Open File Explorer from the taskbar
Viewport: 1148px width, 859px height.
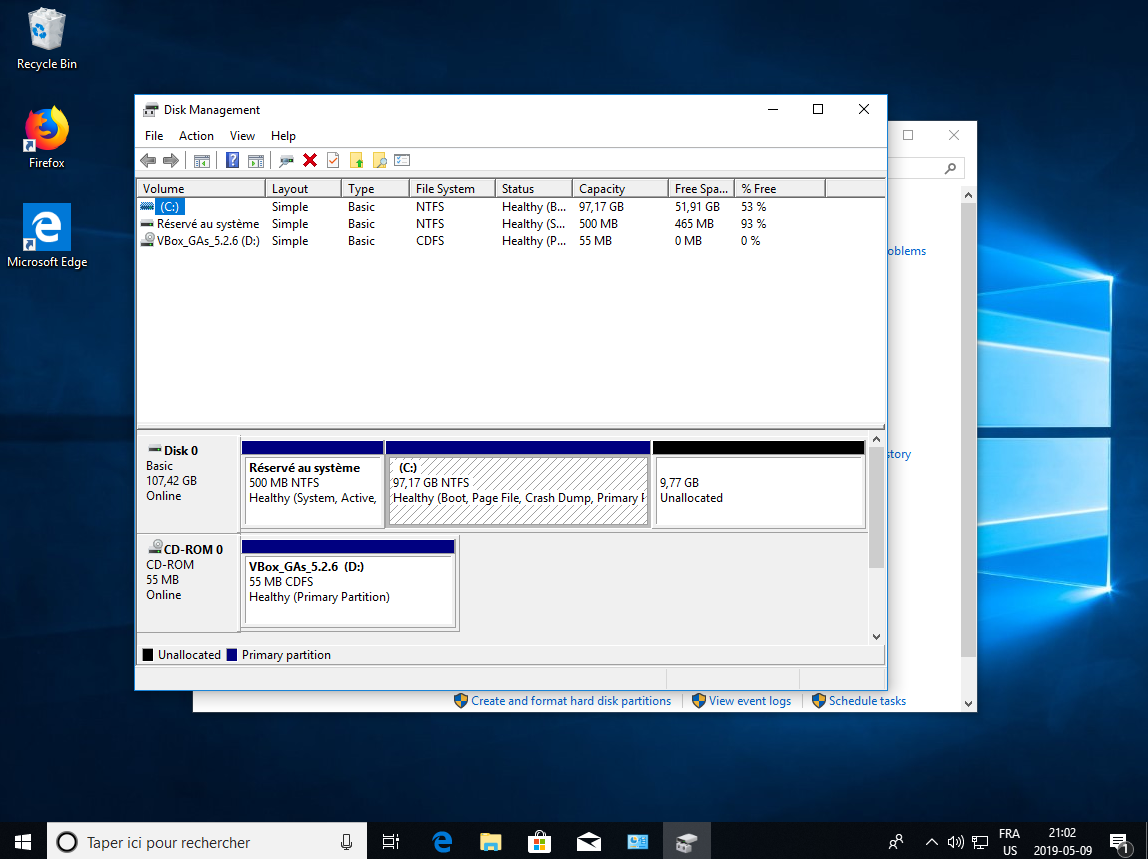(490, 842)
